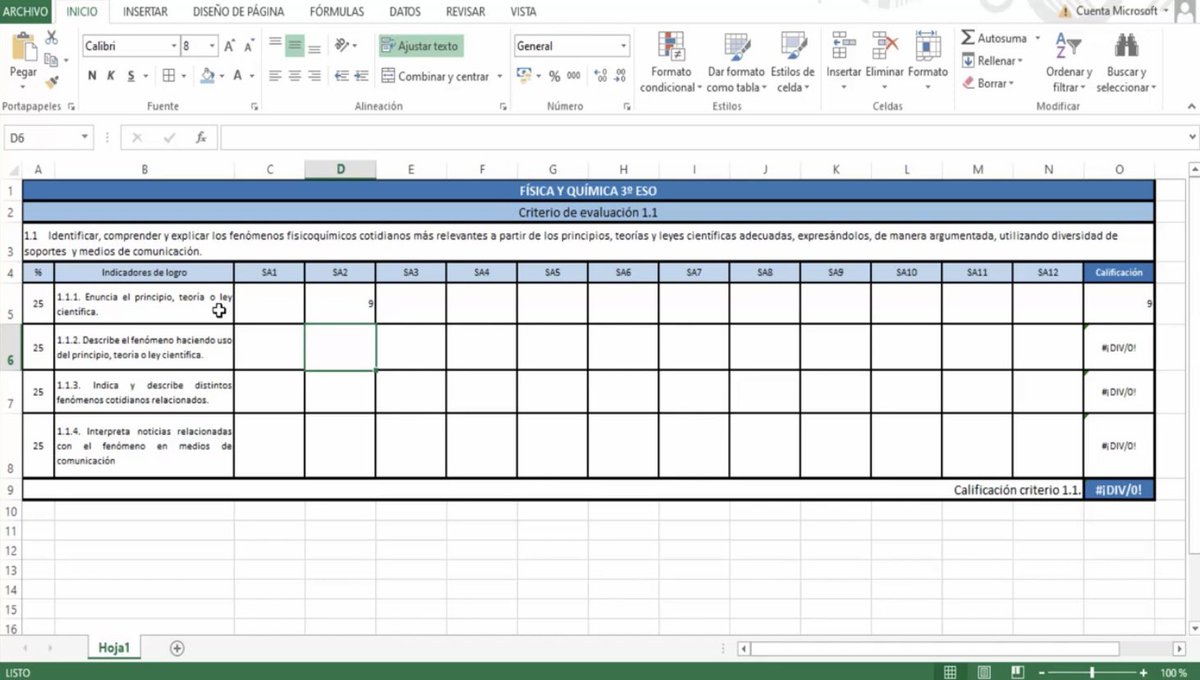The image size is (1200, 680).
Task: Expand the Name Box dropdown
Action: (84, 138)
